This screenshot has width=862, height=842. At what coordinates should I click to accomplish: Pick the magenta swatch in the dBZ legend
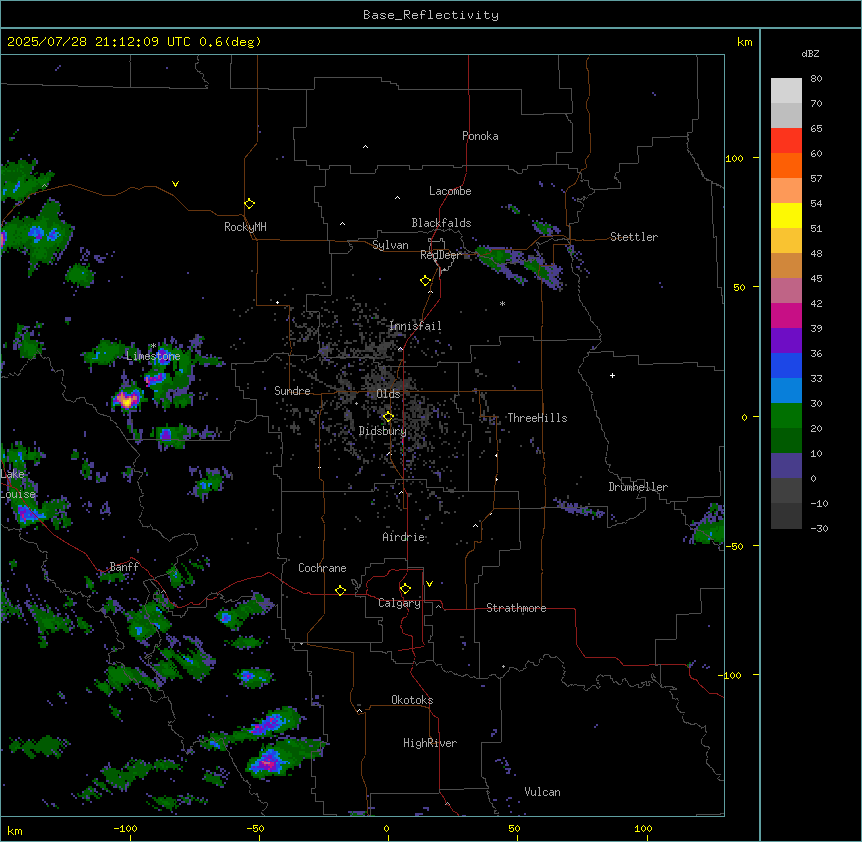tap(786, 315)
